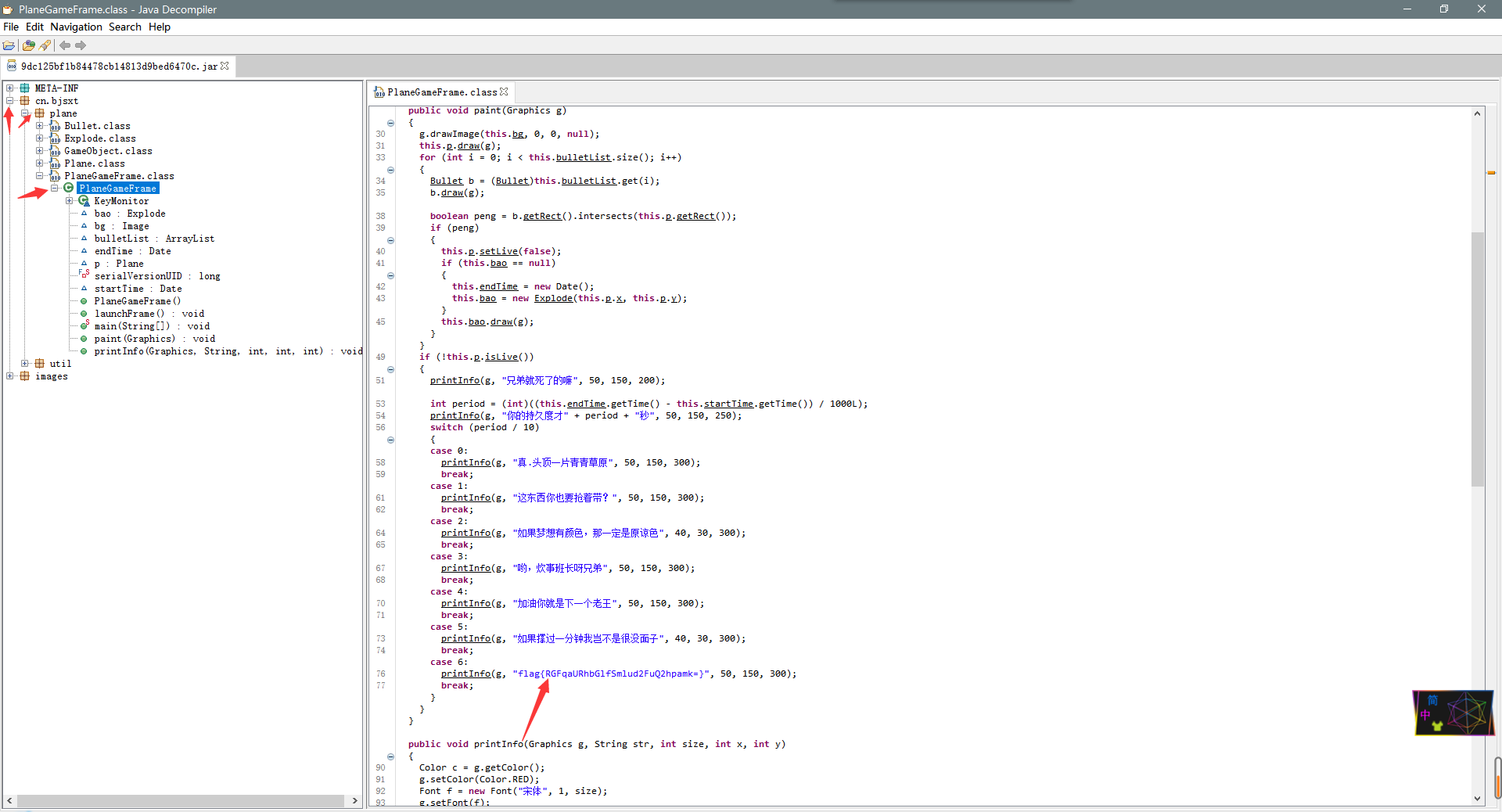1502x812 pixels.
Task: Close the PlaneGameFrame.class editor tab
Action: 504,92
